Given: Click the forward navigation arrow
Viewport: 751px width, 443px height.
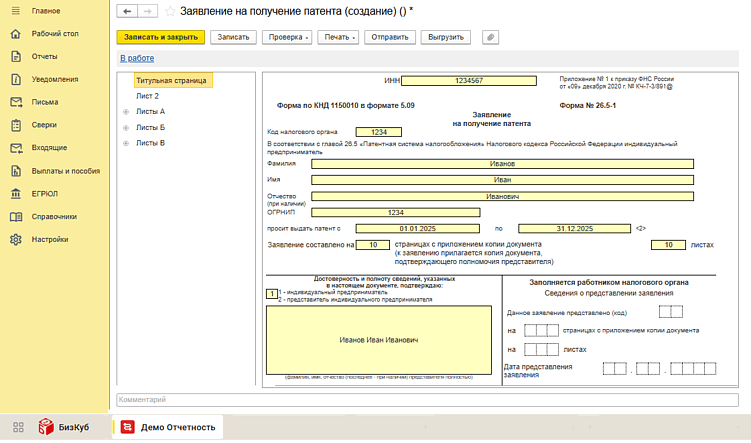Looking at the screenshot, I should (147, 11).
